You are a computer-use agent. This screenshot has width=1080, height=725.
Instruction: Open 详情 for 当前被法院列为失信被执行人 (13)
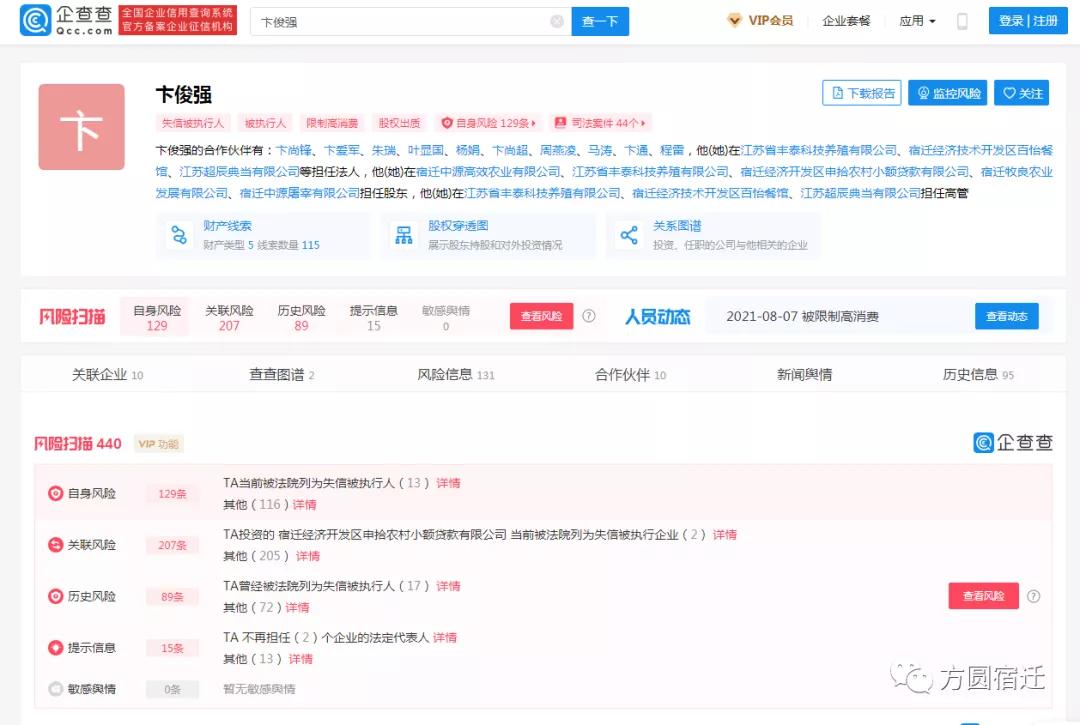[448, 483]
